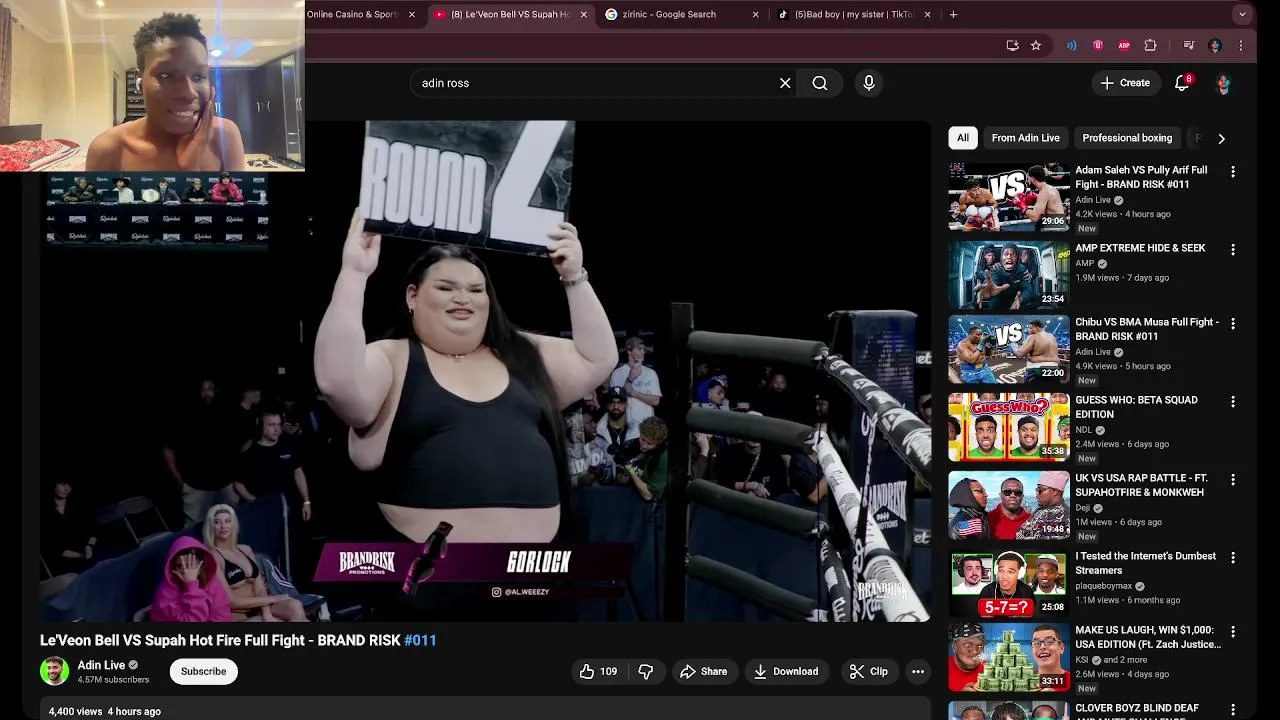
Task: Dislike the video with thumbs down
Action: click(x=646, y=671)
